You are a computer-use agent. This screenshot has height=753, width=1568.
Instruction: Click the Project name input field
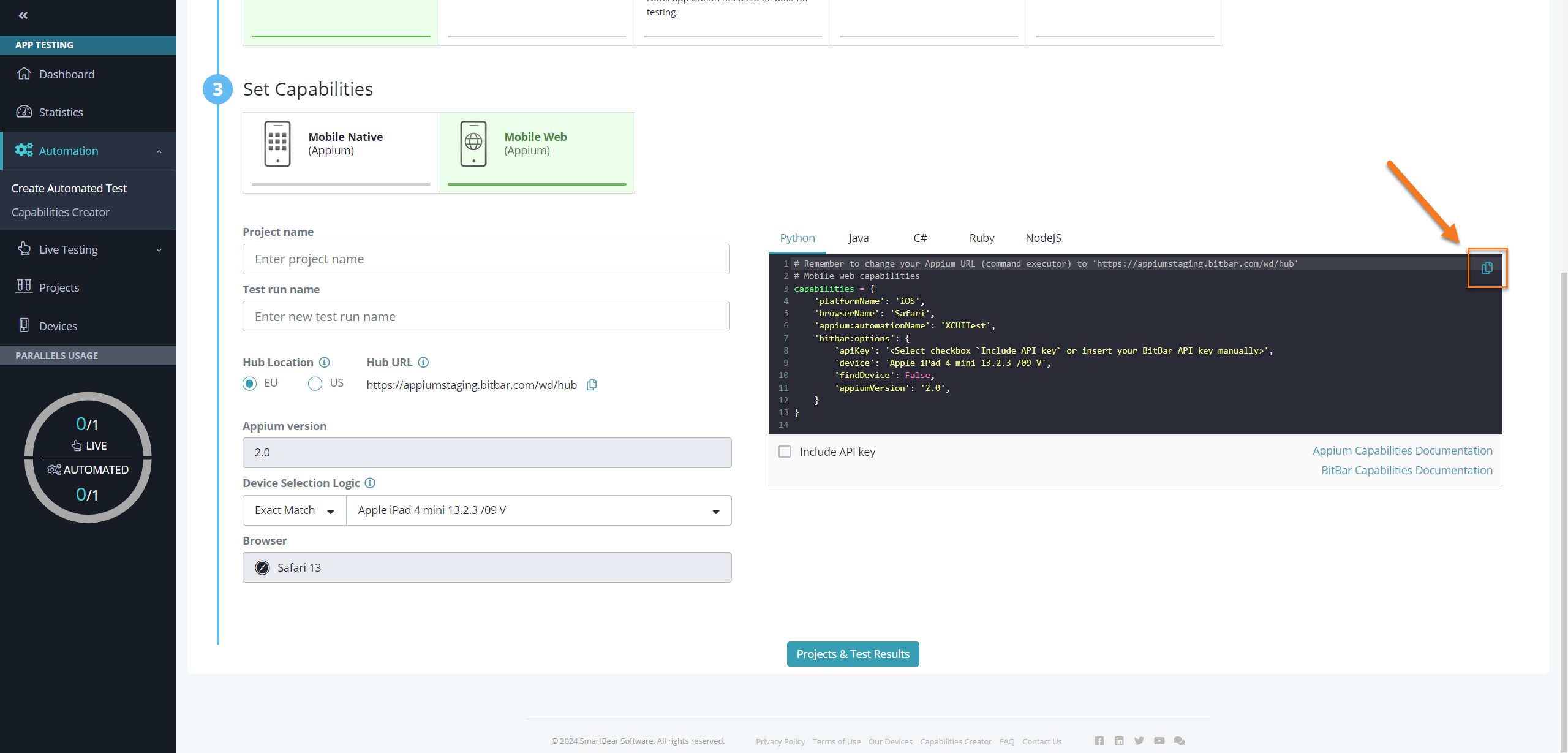click(486, 259)
